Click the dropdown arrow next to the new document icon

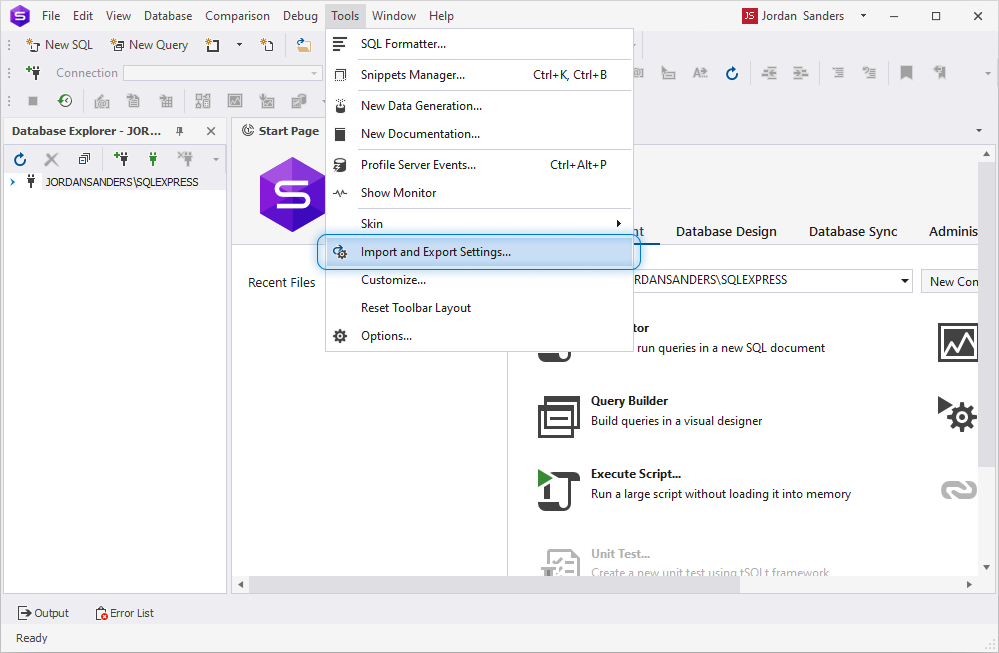[239, 45]
